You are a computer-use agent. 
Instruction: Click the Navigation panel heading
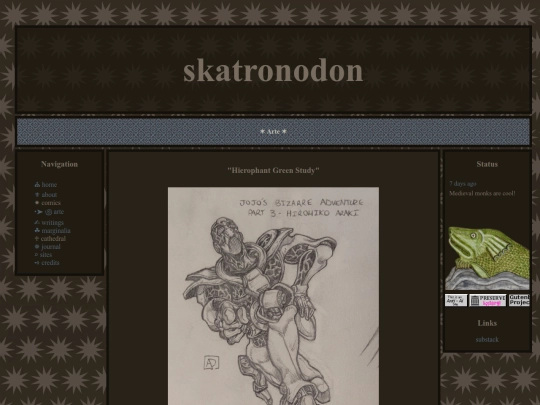[x=59, y=164]
